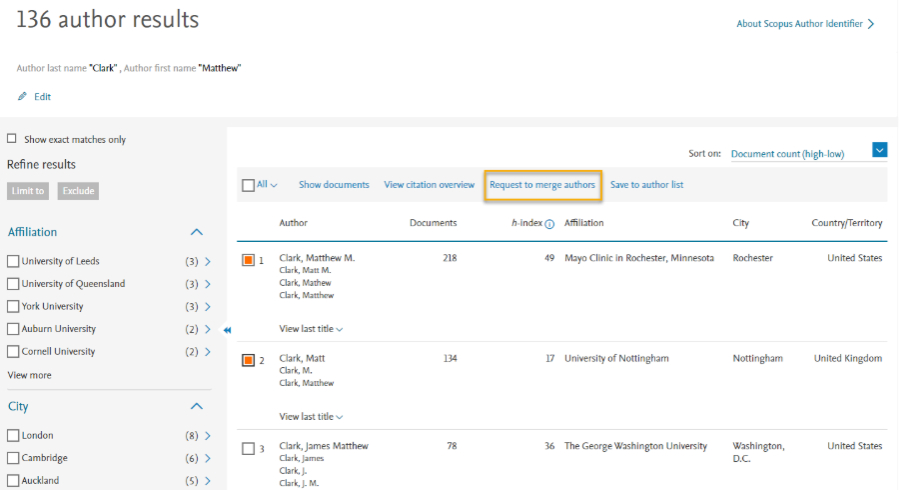
Task: Click Show documents in results toolbar
Action: pos(333,185)
